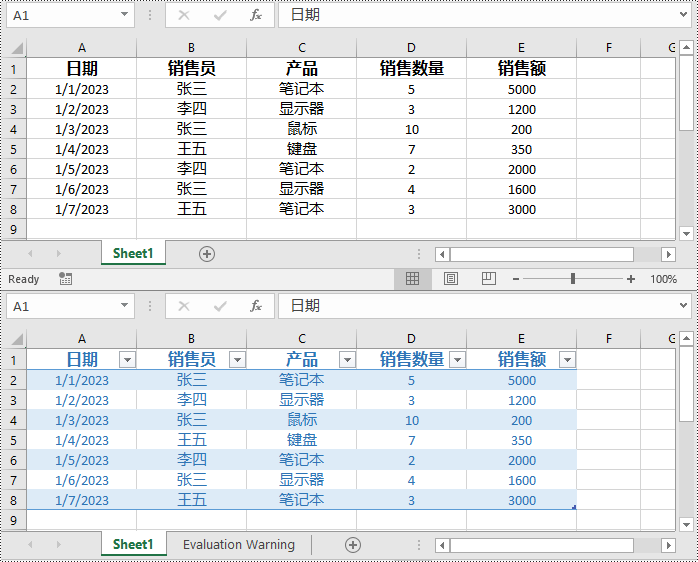Viewport: 698px width, 562px height.
Task: Click next sheet arrow in top window
Action: pyautogui.click(x=58, y=253)
